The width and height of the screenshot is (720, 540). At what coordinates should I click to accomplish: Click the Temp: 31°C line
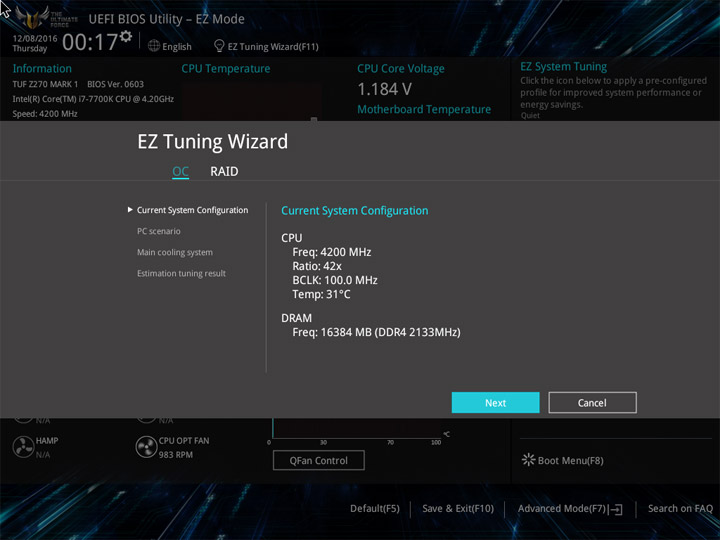321,294
